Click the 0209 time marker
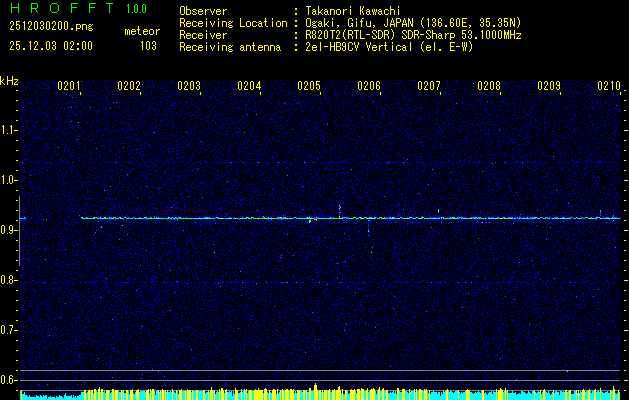The width and height of the screenshot is (629, 400). [549, 86]
